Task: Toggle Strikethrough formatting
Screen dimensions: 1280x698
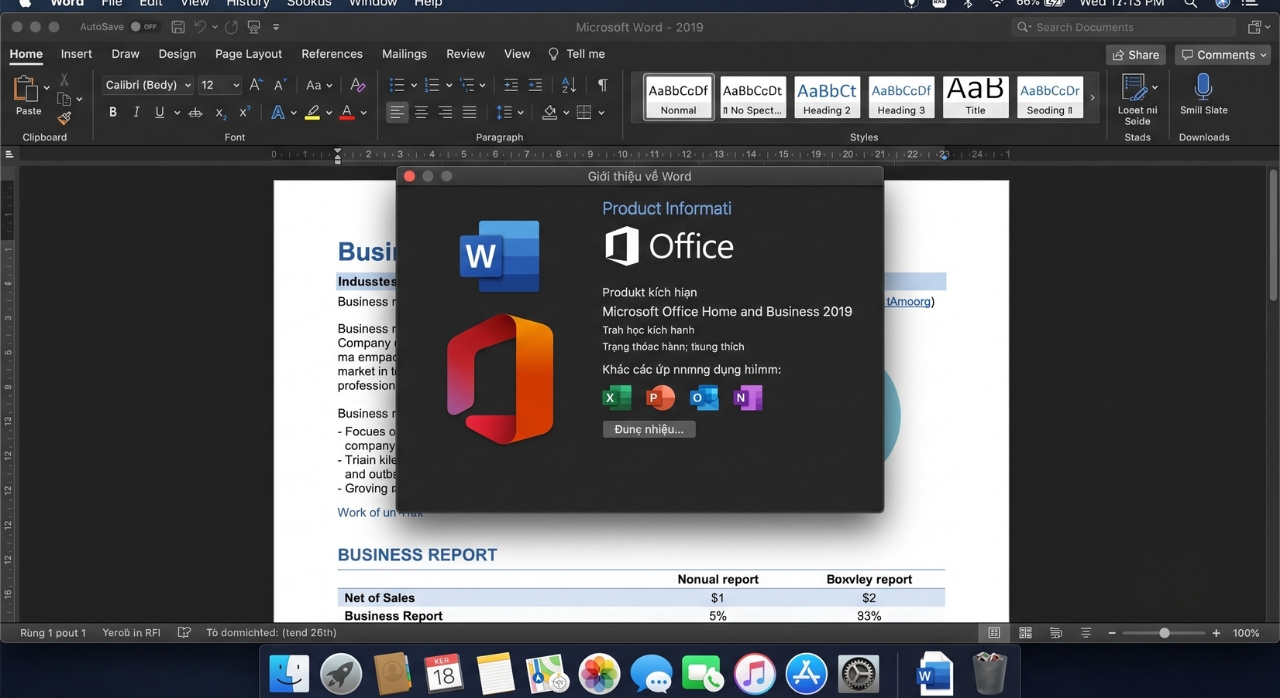Action: click(196, 112)
